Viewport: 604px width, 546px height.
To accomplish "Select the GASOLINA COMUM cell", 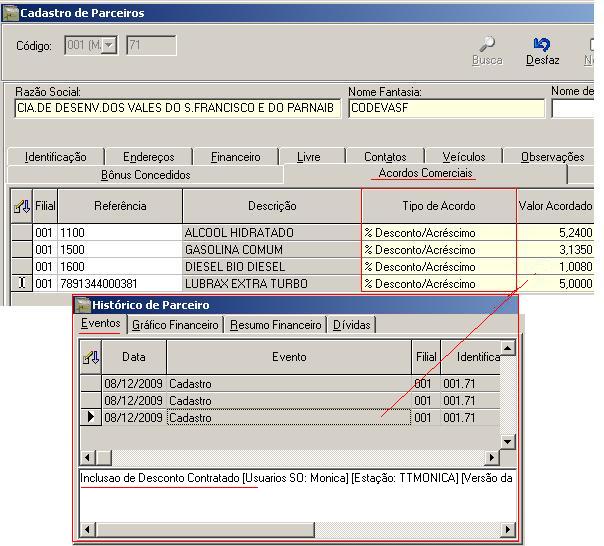I will [x=272, y=250].
